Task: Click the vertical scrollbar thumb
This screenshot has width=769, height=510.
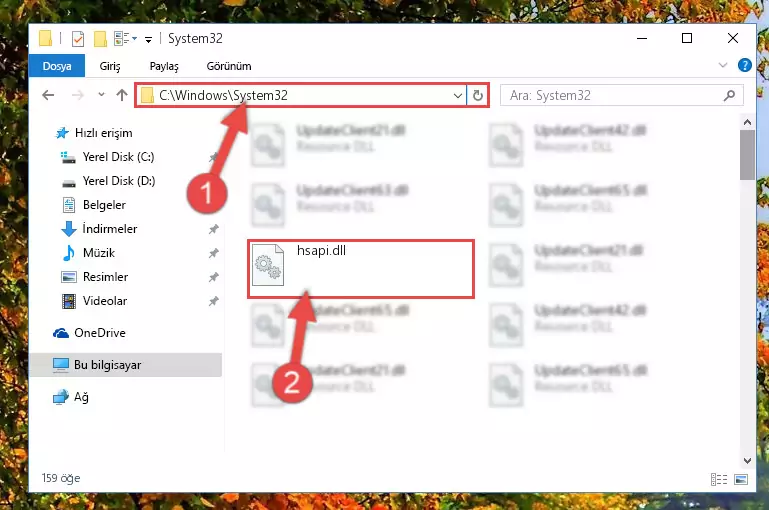Action: (x=747, y=155)
